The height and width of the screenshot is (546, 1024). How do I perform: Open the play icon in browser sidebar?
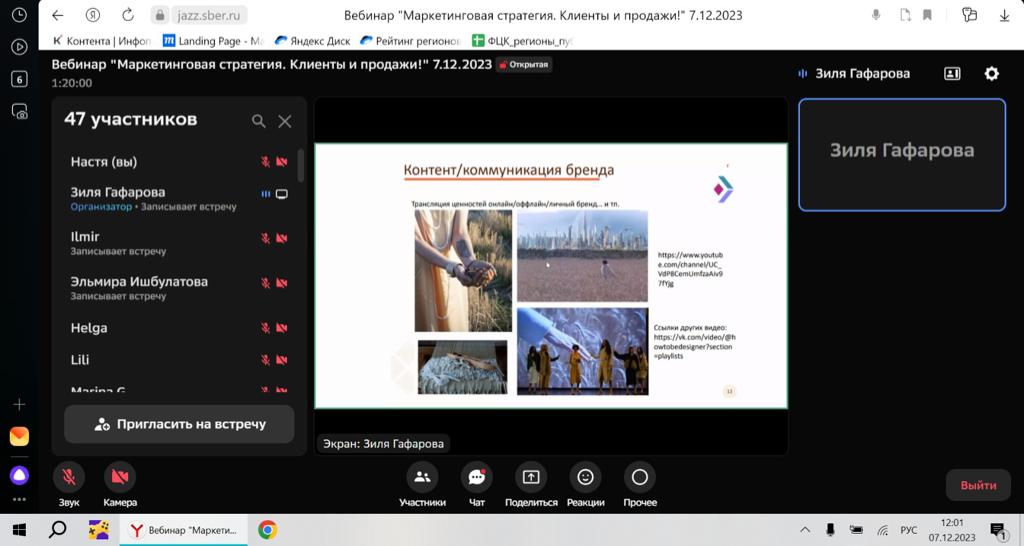[20, 47]
